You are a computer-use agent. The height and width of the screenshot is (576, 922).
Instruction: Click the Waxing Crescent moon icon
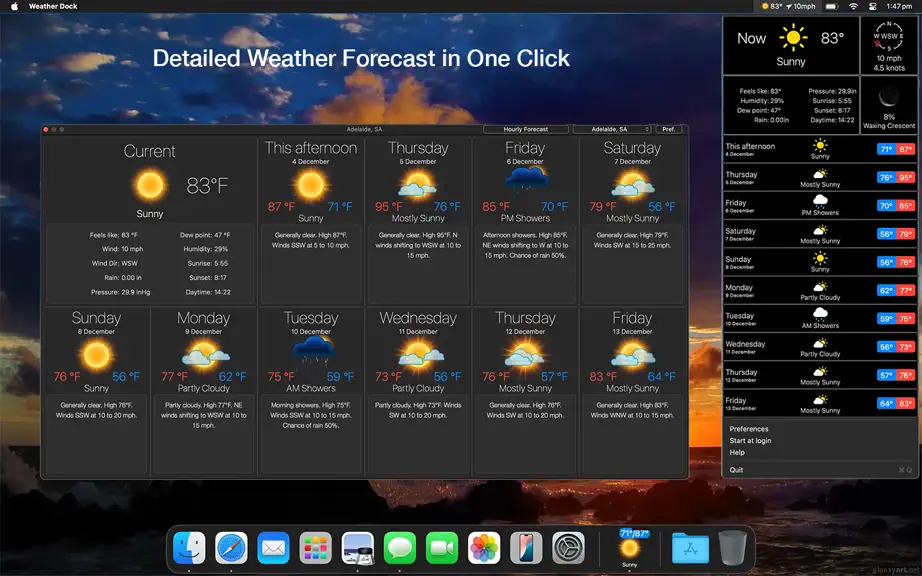coord(888,96)
